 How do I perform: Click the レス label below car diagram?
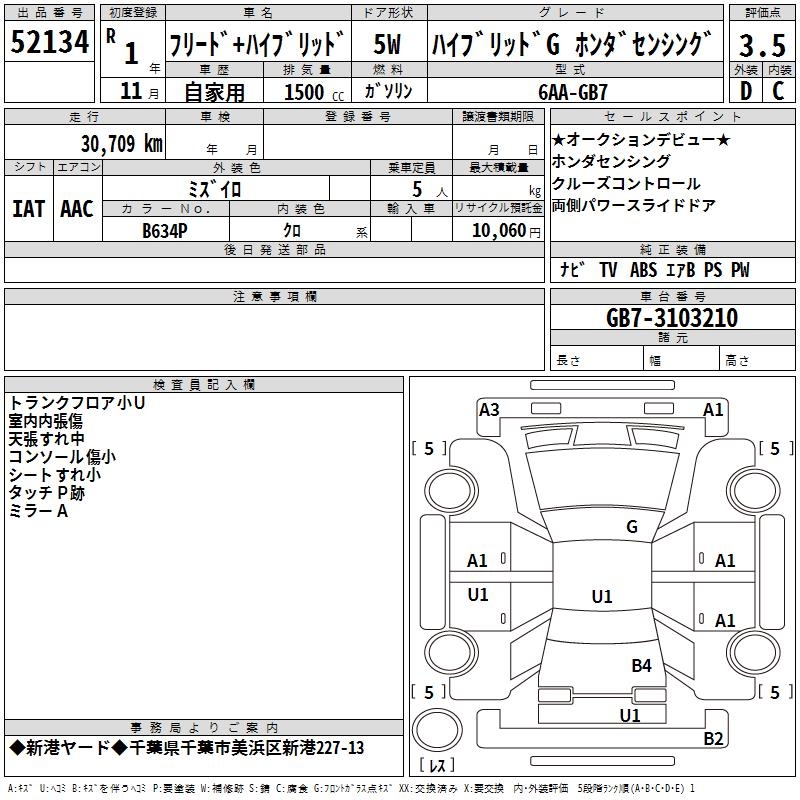[438, 765]
